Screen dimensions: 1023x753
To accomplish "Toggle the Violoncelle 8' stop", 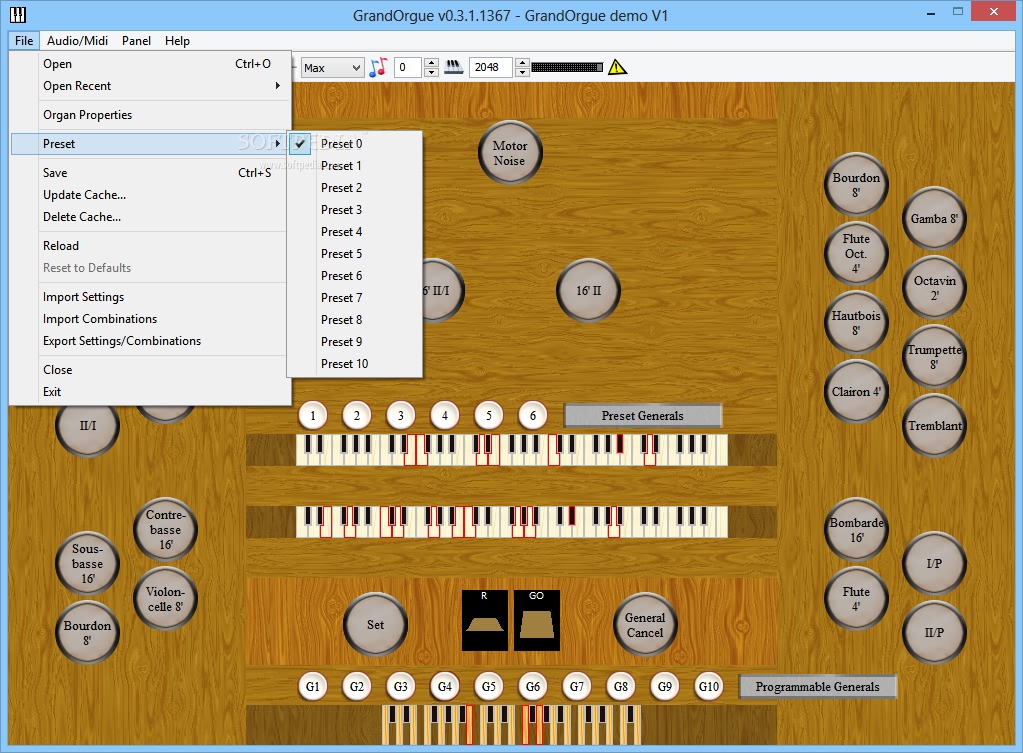I will [166, 599].
